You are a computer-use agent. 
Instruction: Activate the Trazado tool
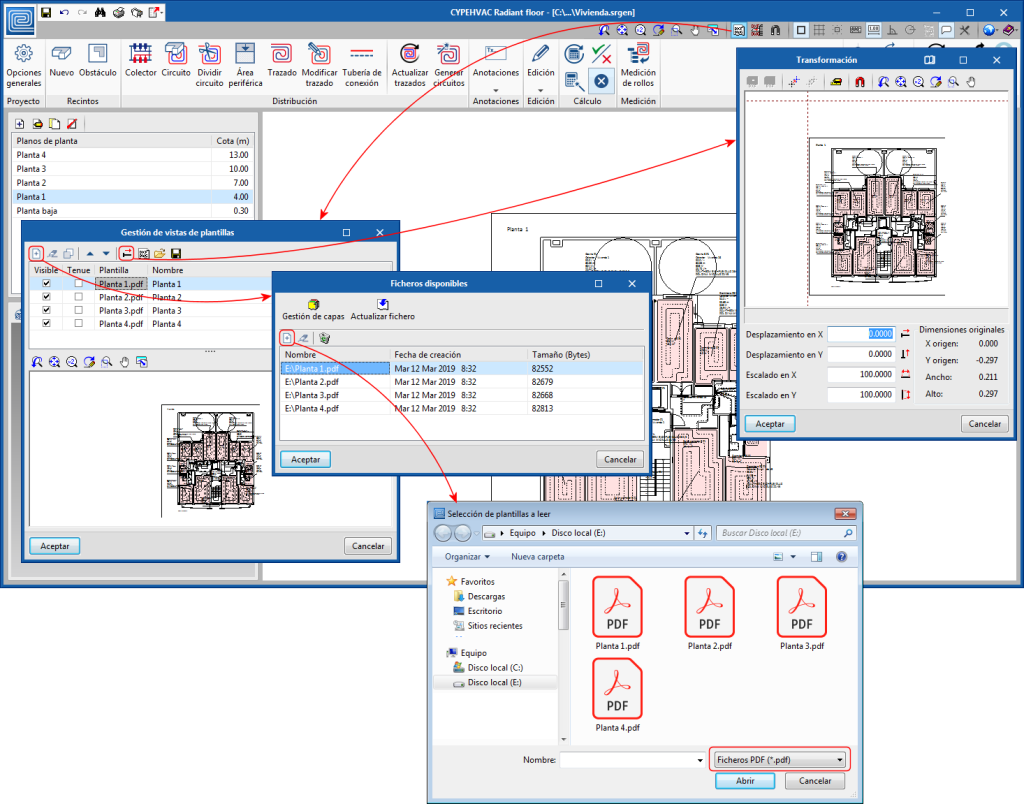[282, 60]
